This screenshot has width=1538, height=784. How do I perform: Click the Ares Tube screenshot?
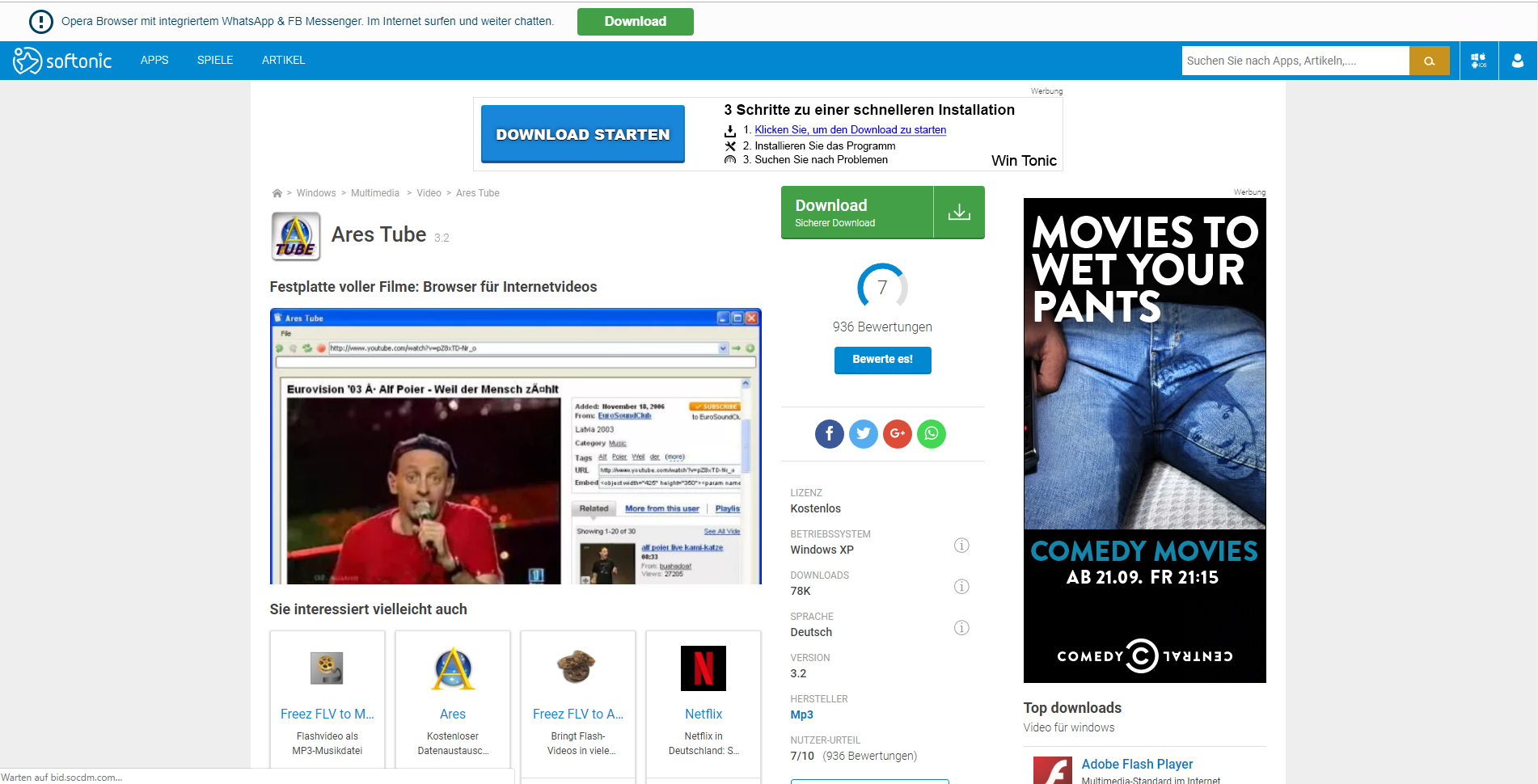tap(516, 446)
